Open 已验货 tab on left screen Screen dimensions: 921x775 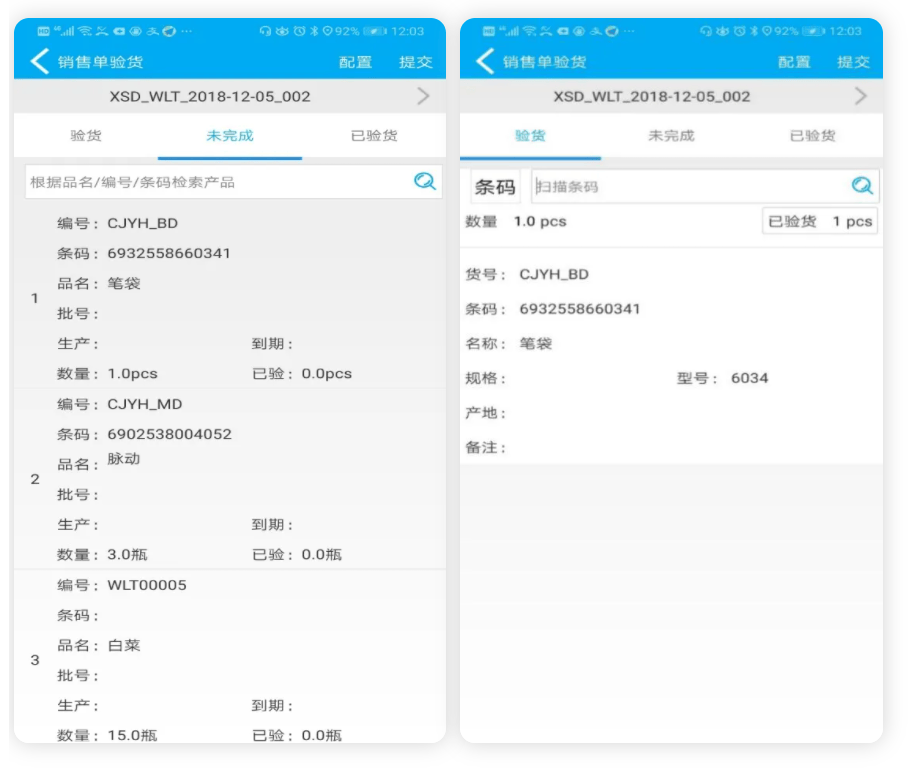374,136
